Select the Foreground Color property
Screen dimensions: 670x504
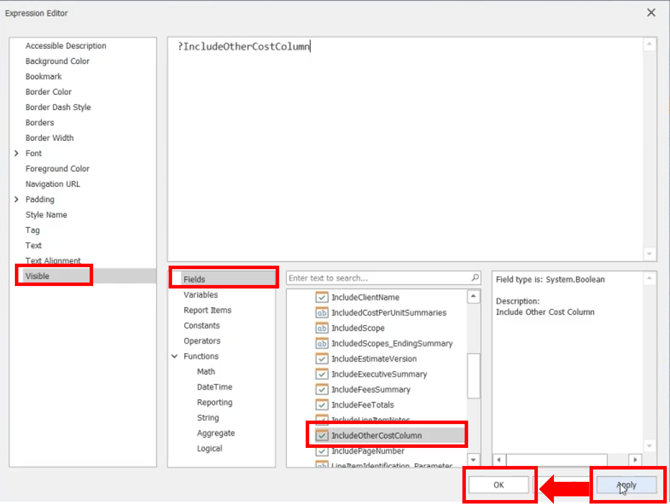[57, 169]
